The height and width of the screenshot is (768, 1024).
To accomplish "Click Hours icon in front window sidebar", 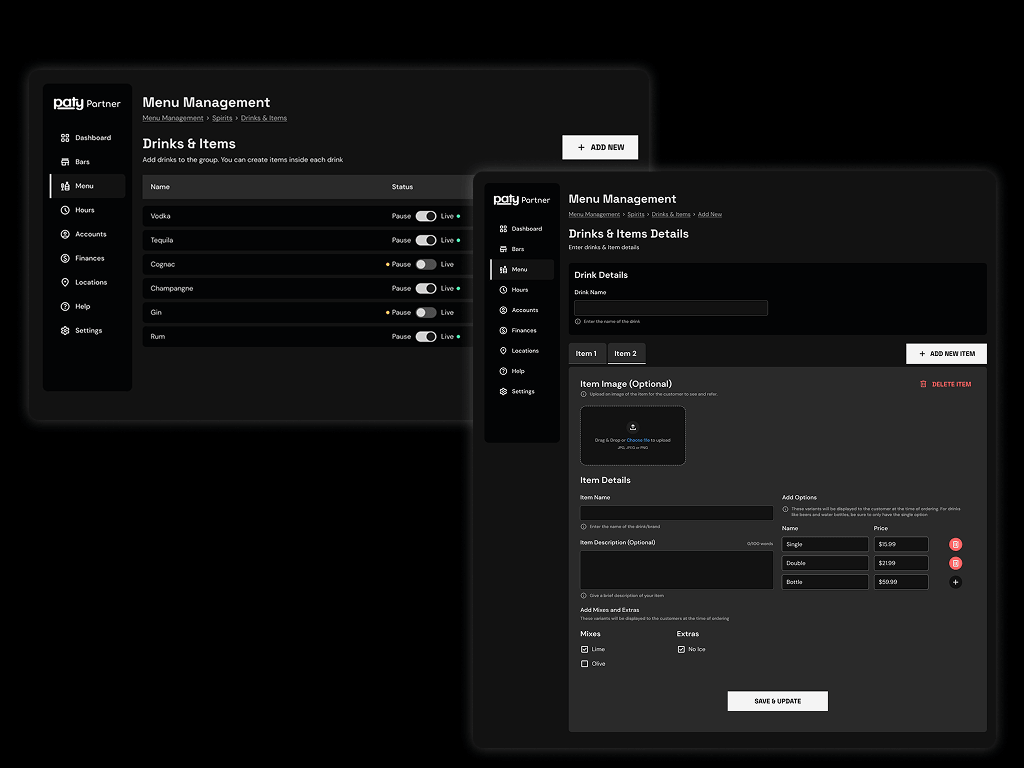I will click(x=503, y=289).
